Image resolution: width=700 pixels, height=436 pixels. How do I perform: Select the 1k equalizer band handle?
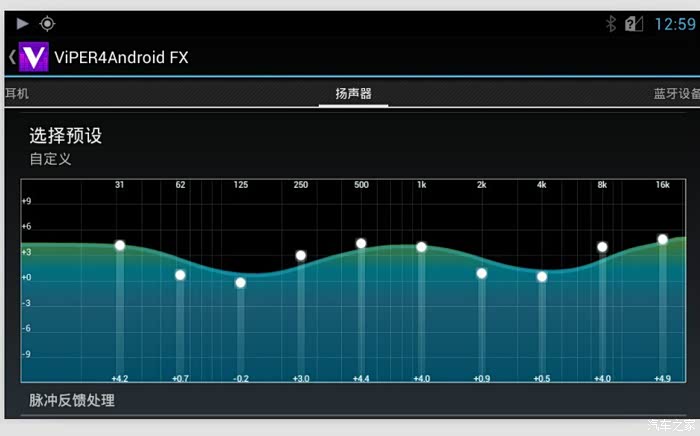pyautogui.click(x=421, y=247)
